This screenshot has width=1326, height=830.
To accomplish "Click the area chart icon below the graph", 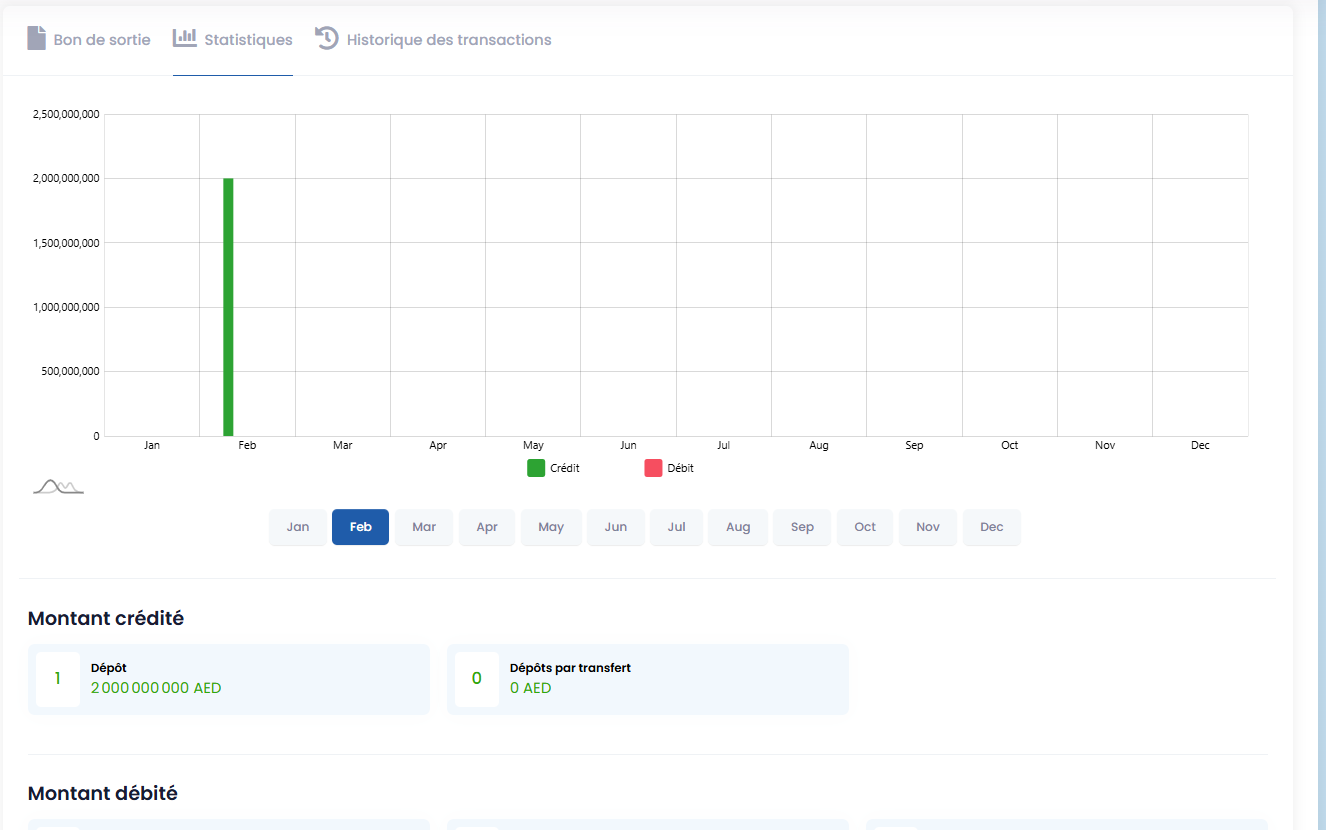I will coord(58,486).
